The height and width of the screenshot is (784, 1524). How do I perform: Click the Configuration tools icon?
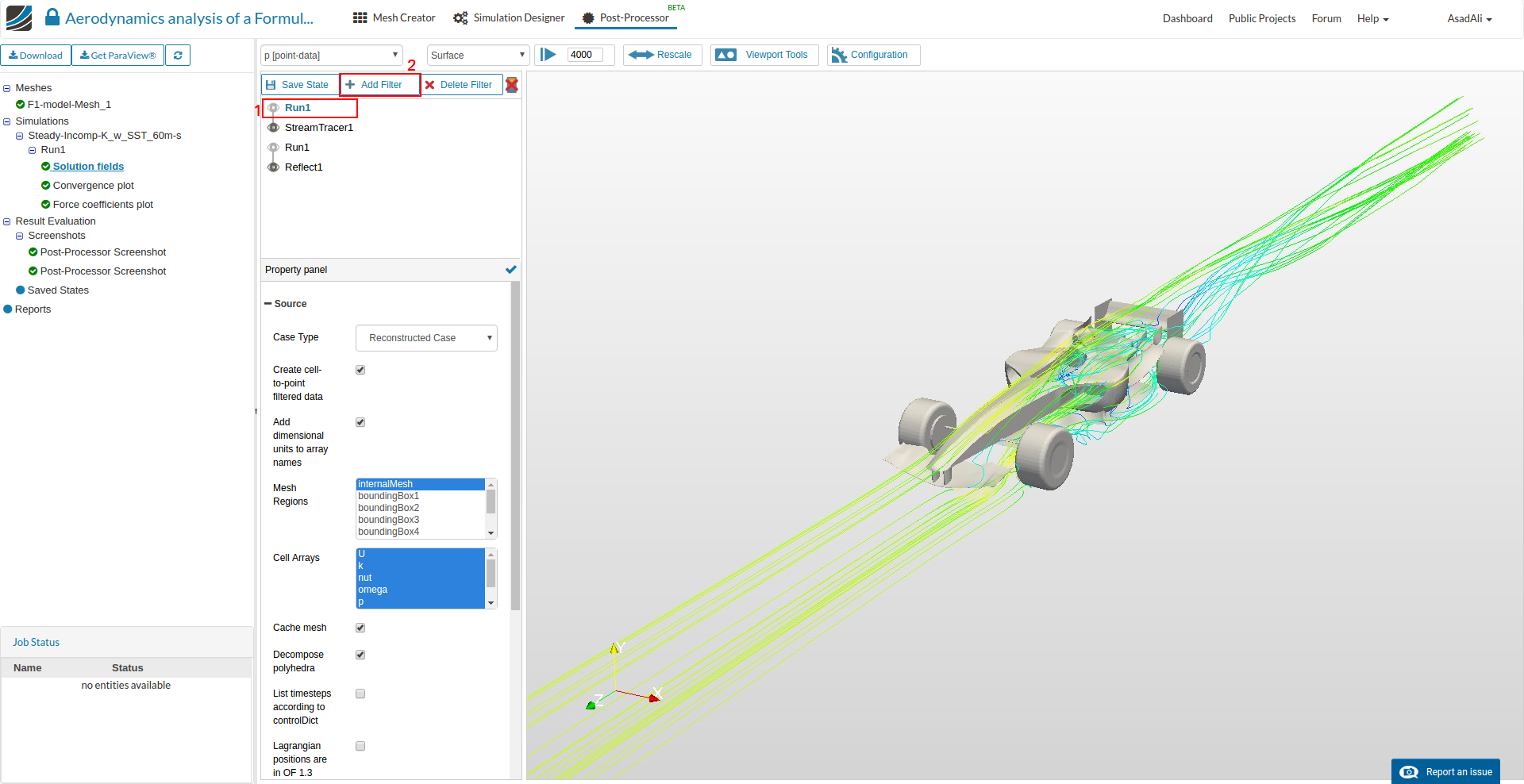[839, 55]
